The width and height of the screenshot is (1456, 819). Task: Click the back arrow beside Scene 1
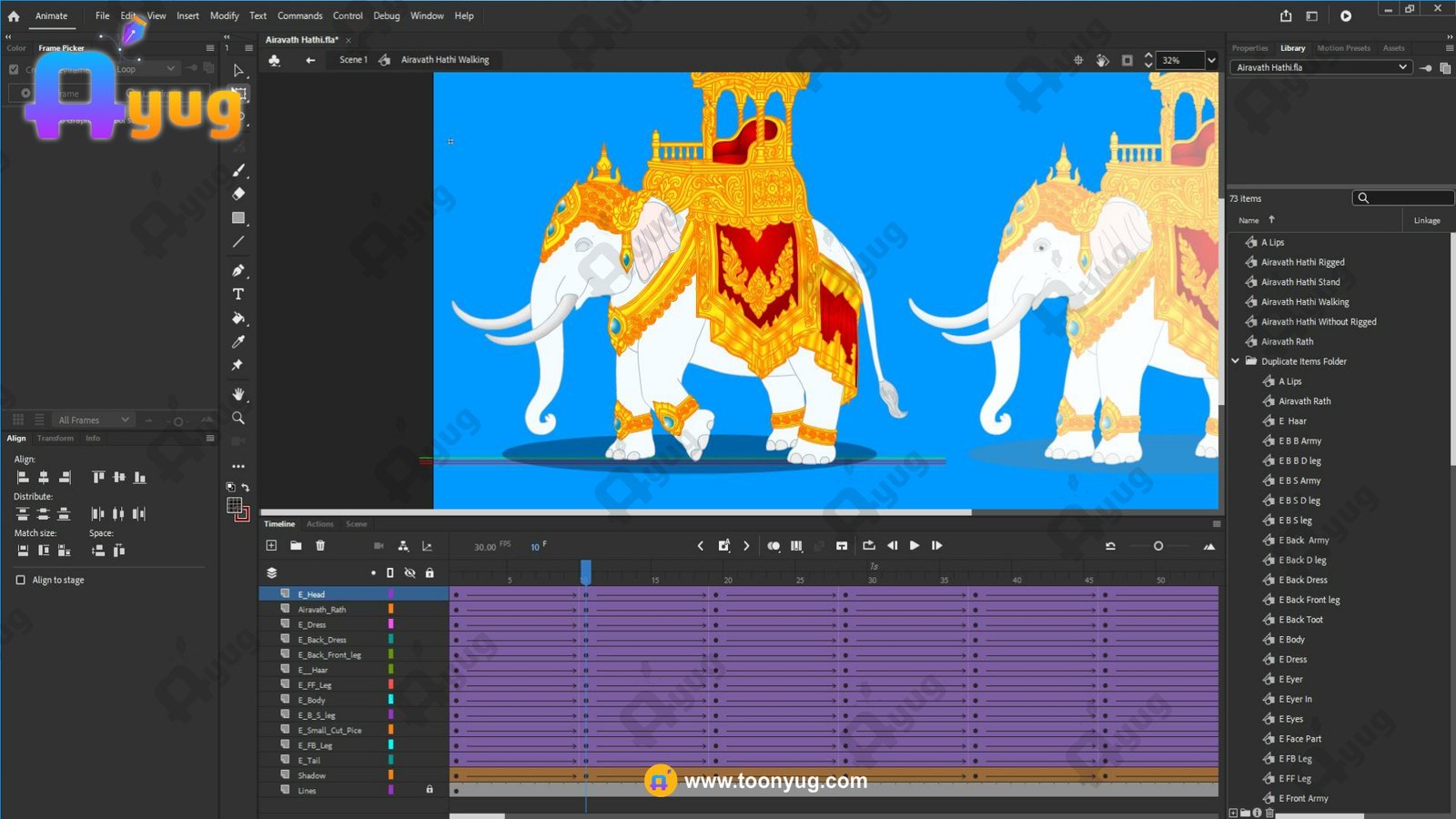click(310, 60)
